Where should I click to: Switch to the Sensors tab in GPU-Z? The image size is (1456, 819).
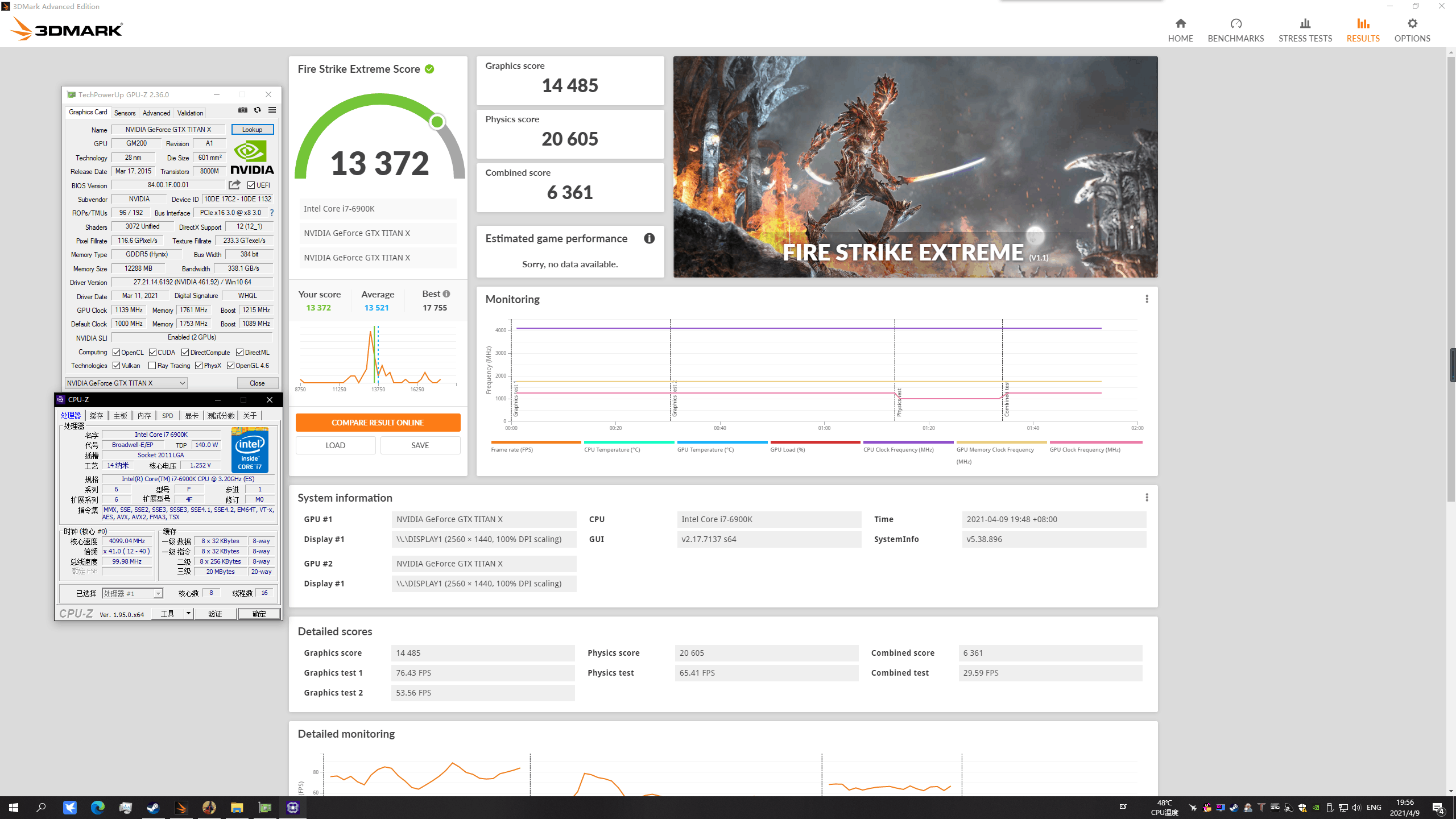pos(125,113)
